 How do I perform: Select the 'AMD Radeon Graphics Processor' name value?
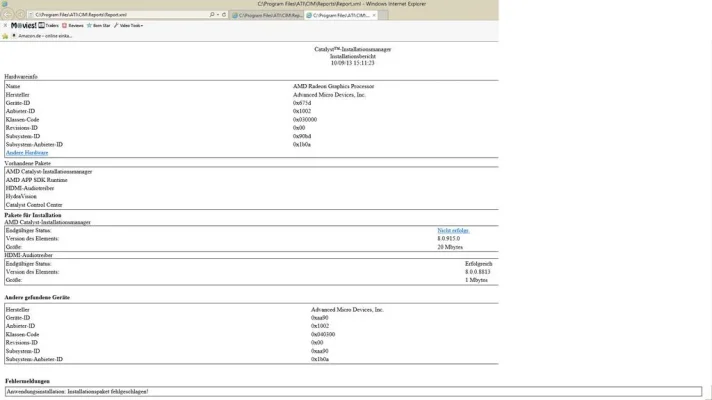pyautogui.click(x=333, y=86)
